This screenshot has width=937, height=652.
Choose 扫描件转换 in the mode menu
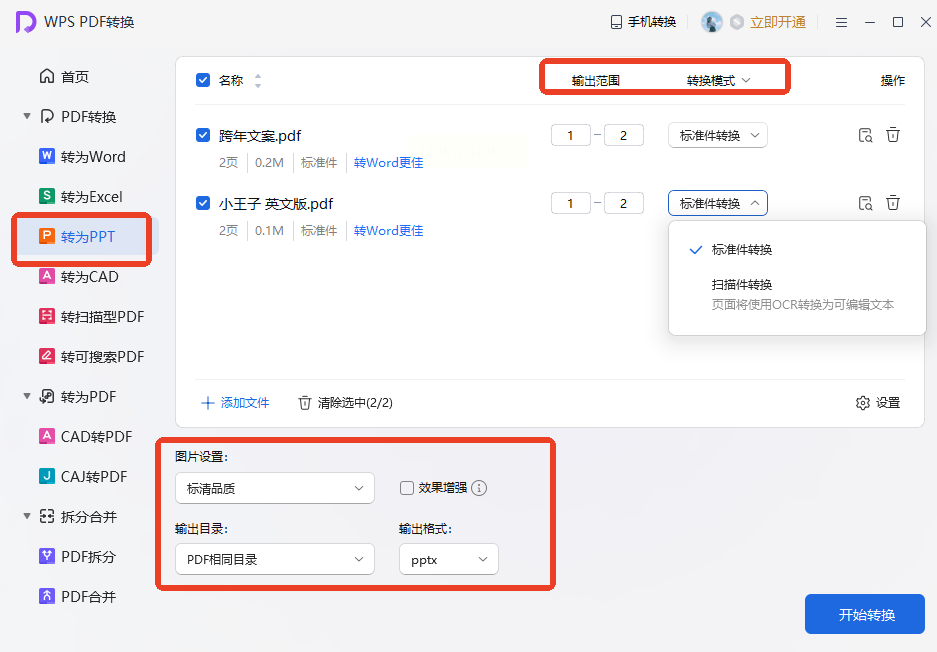pyautogui.click(x=742, y=284)
